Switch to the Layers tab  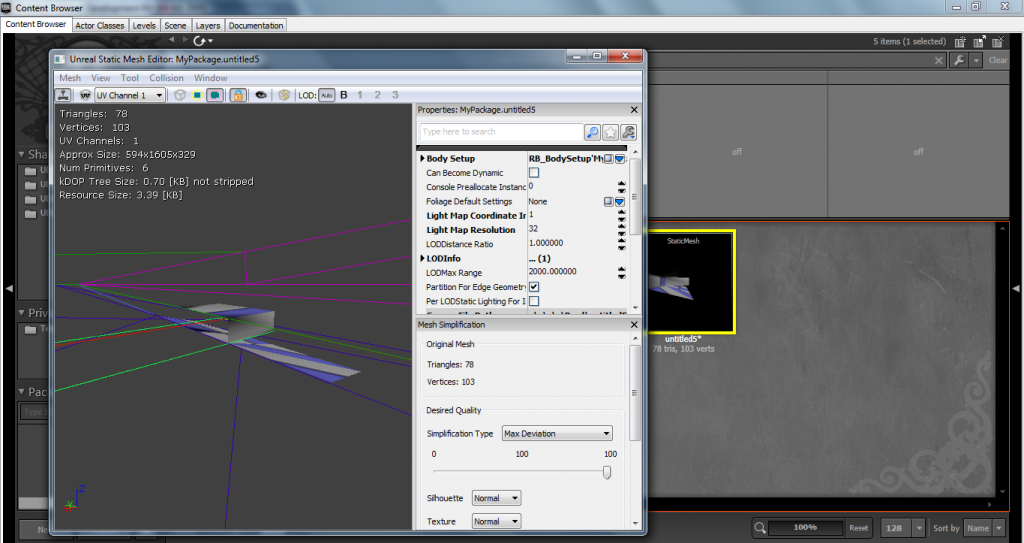(208, 25)
